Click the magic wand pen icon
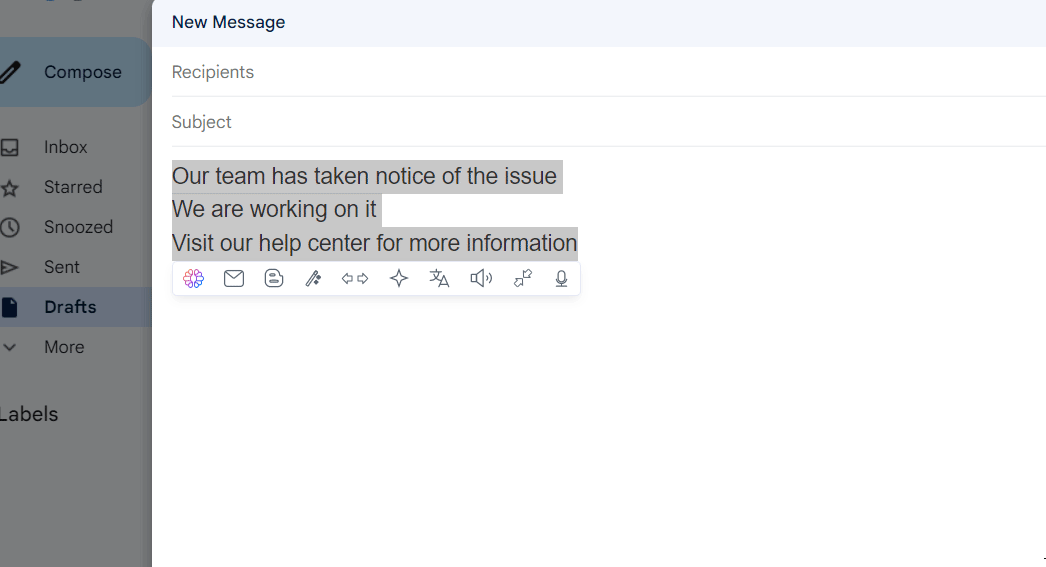 313,279
